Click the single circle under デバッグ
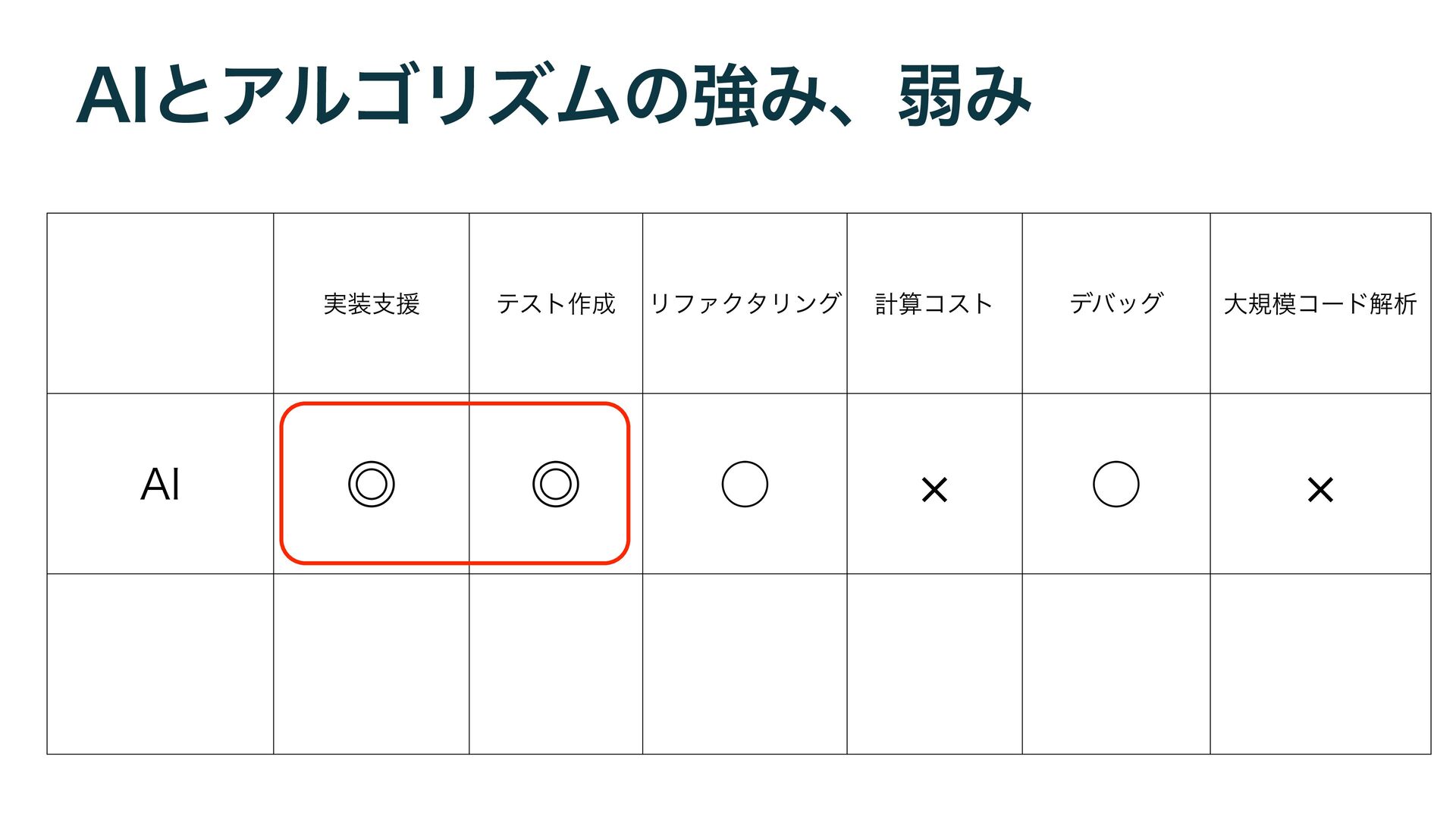Screen dimensions: 1456x819 click(1116, 484)
